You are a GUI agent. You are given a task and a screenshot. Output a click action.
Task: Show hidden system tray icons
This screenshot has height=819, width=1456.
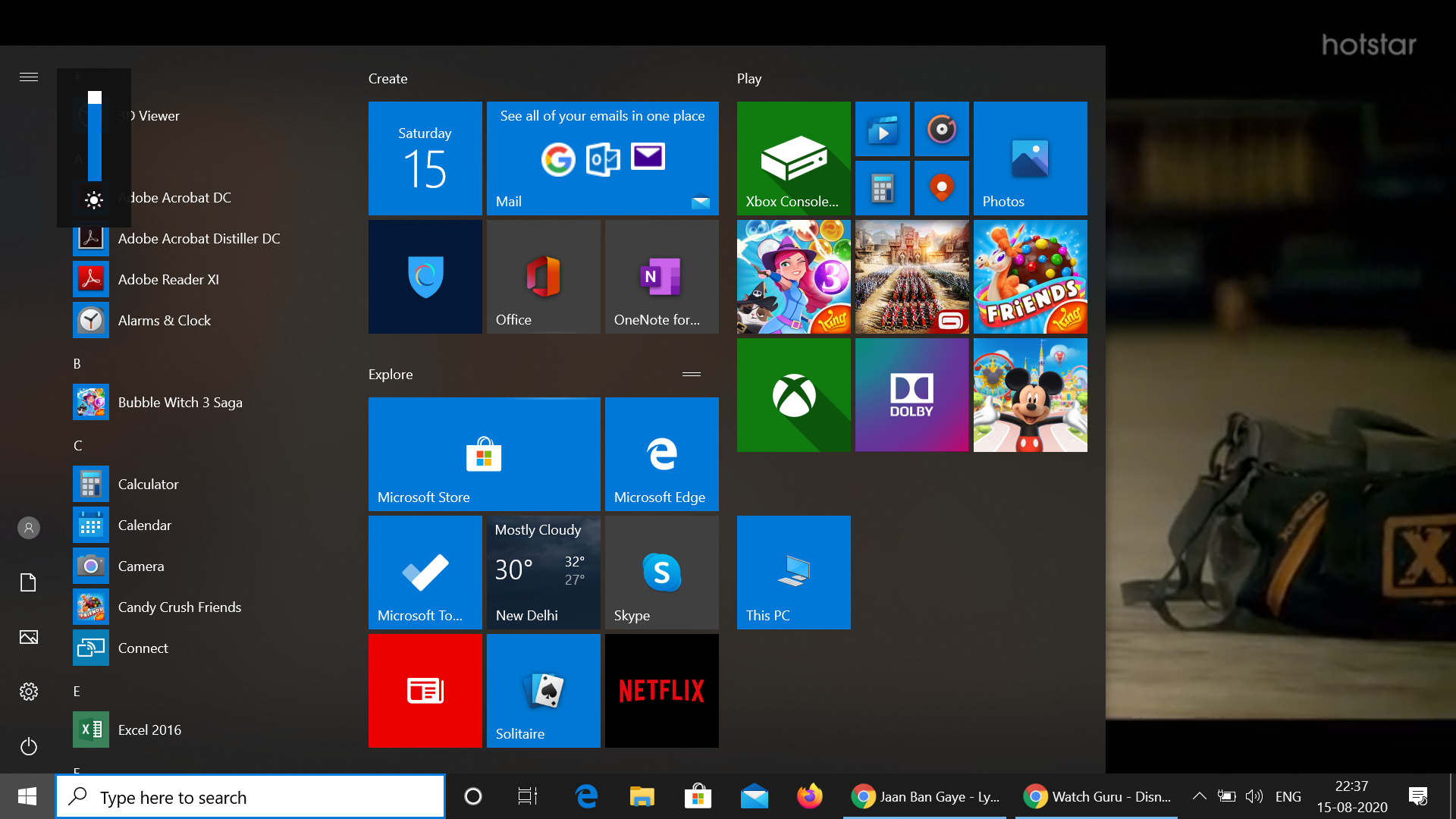1199,796
